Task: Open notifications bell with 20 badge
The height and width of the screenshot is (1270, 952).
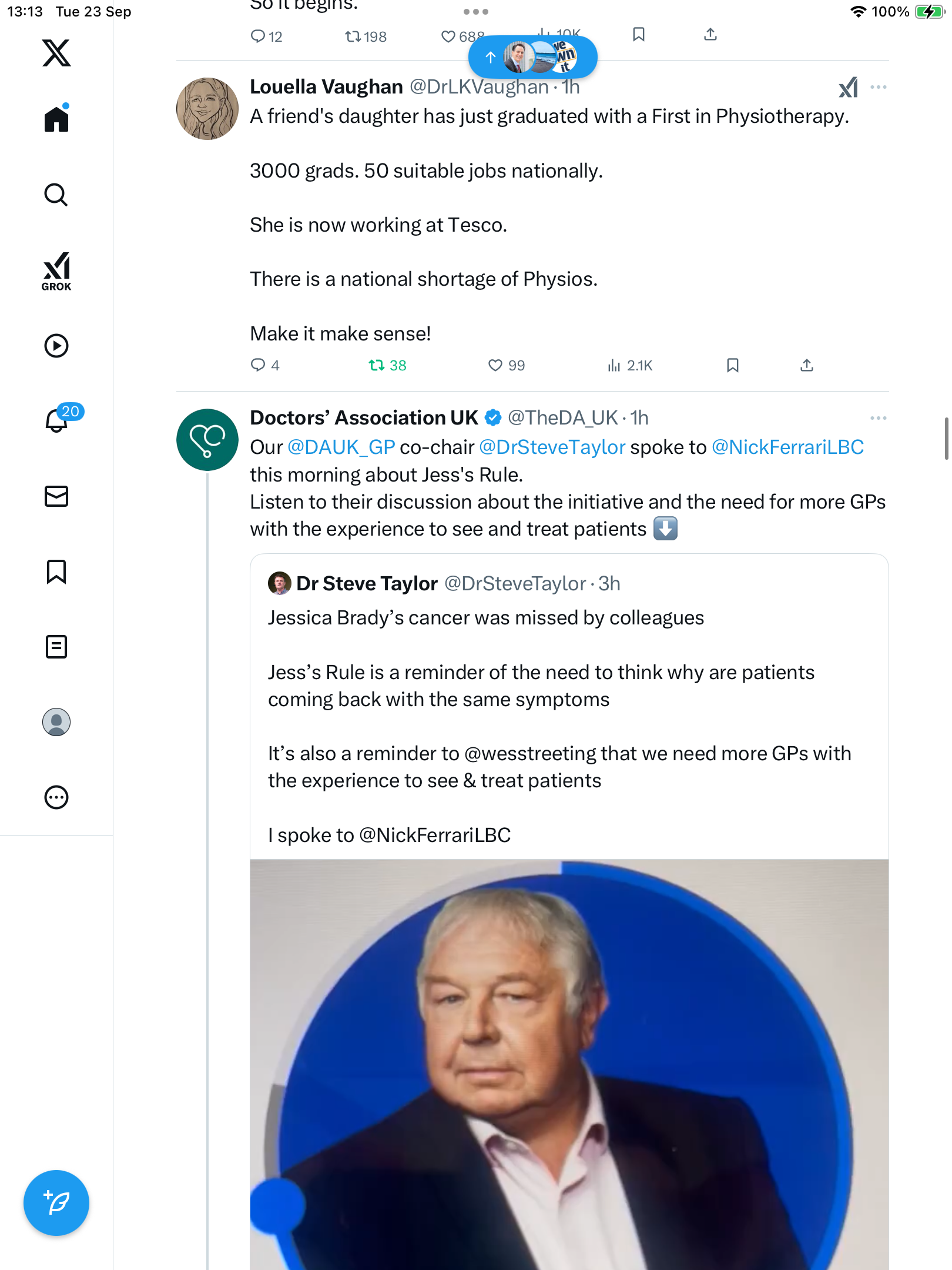Action: [58, 421]
